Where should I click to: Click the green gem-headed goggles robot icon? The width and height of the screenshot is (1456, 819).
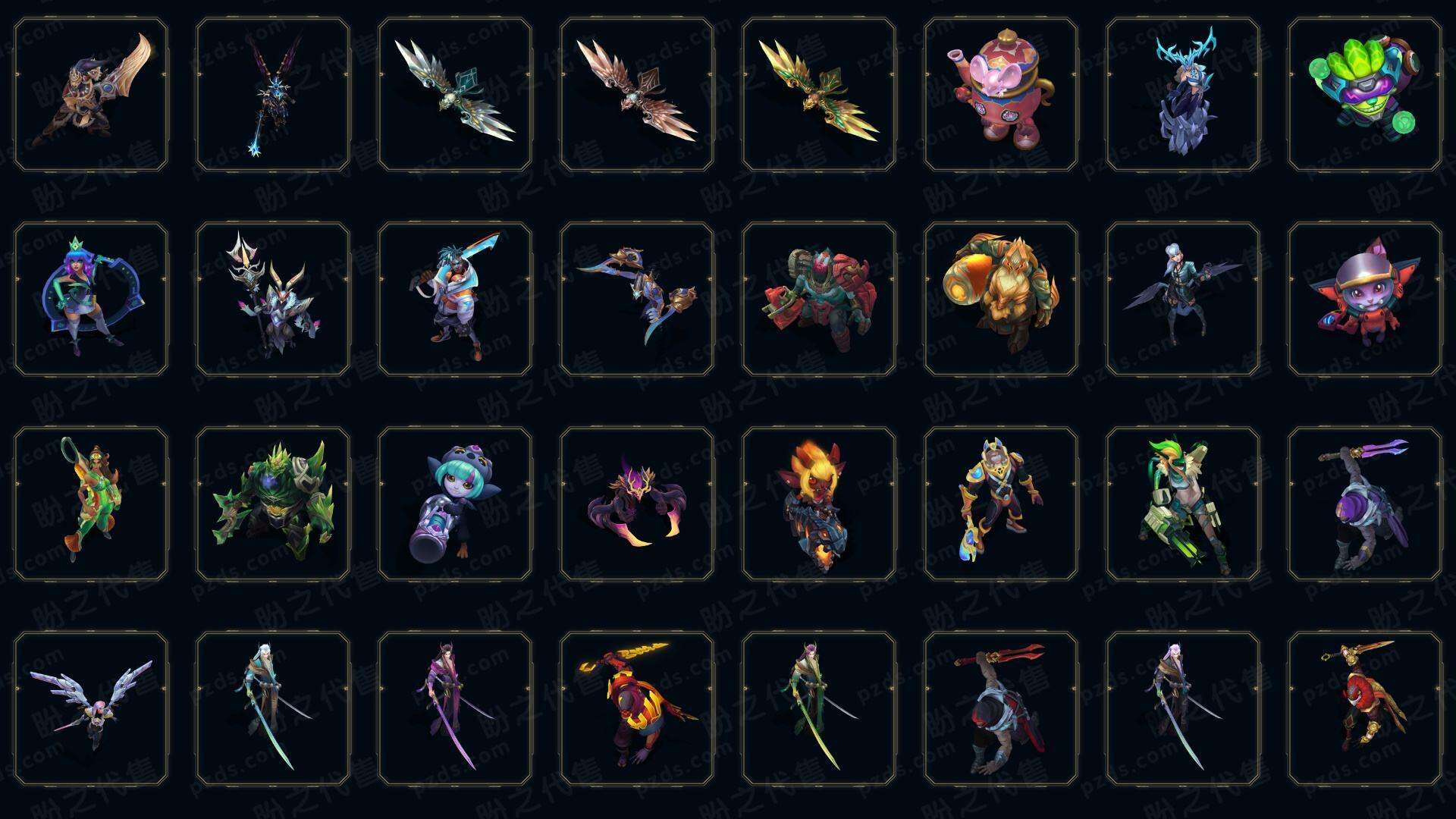click(1365, 94)
